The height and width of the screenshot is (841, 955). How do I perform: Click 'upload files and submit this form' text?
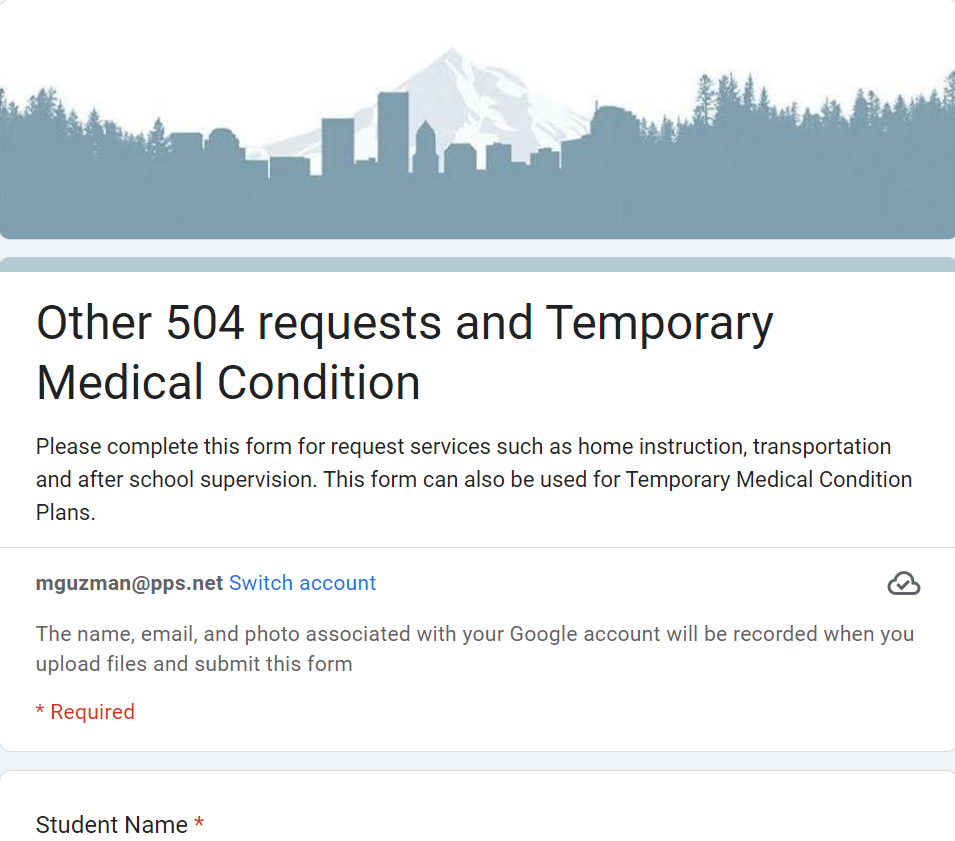(194, 664)
